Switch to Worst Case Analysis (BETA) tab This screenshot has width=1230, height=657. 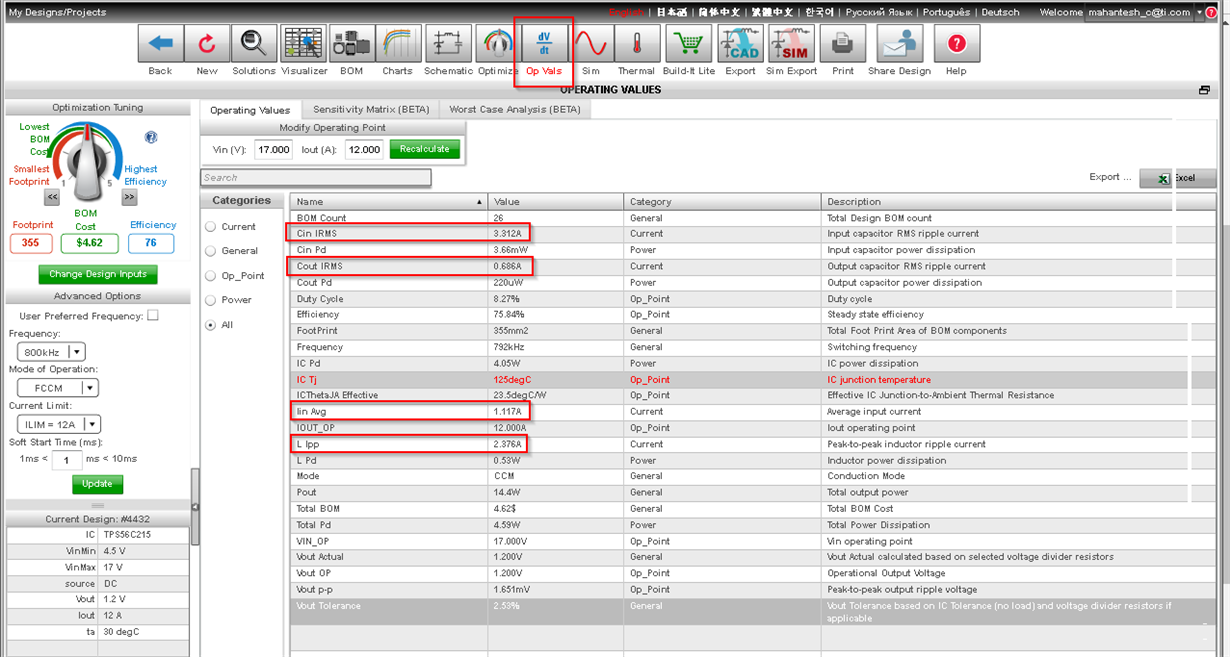point(515,109)
